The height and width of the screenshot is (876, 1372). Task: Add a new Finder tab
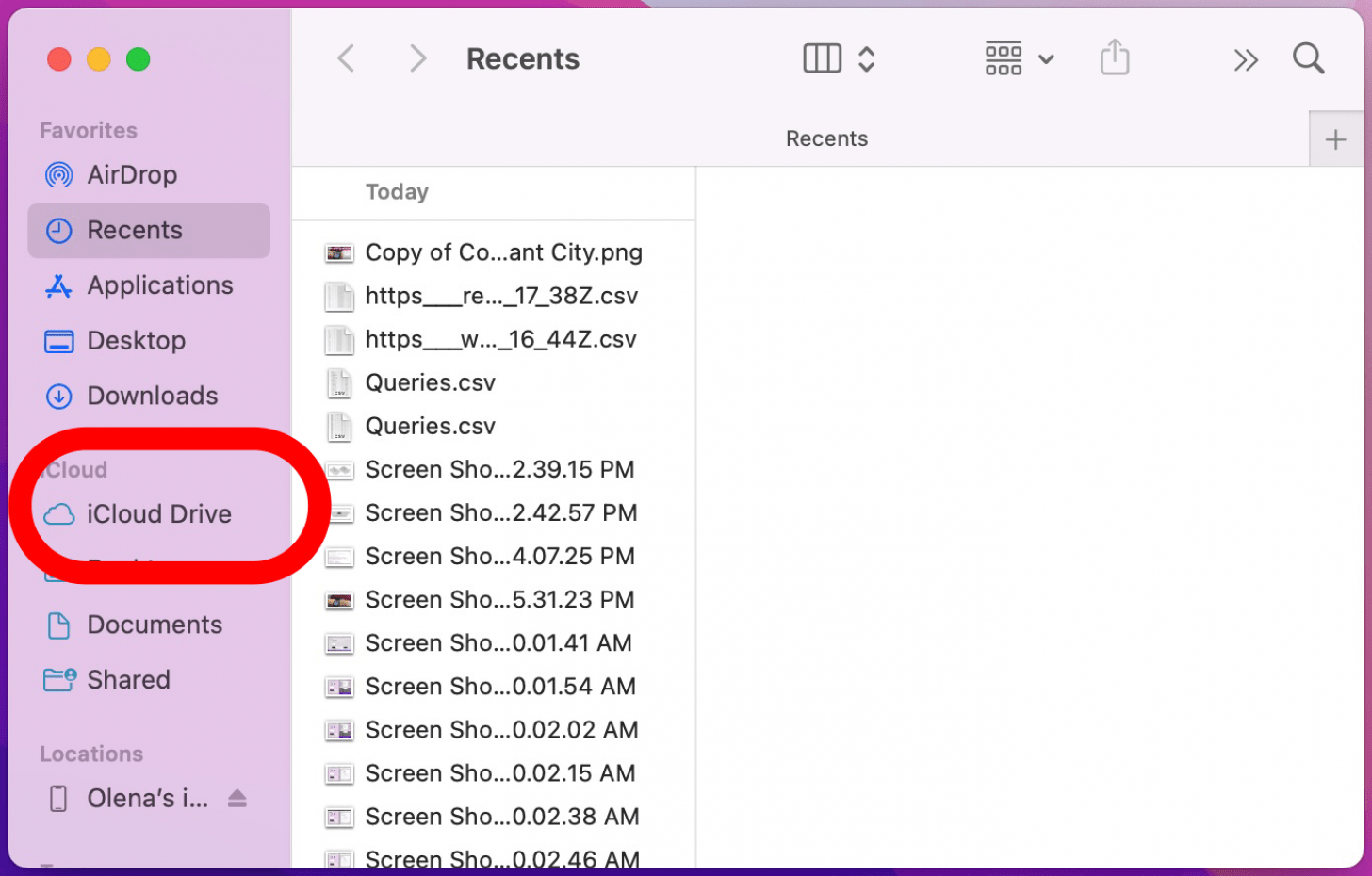1334,140
